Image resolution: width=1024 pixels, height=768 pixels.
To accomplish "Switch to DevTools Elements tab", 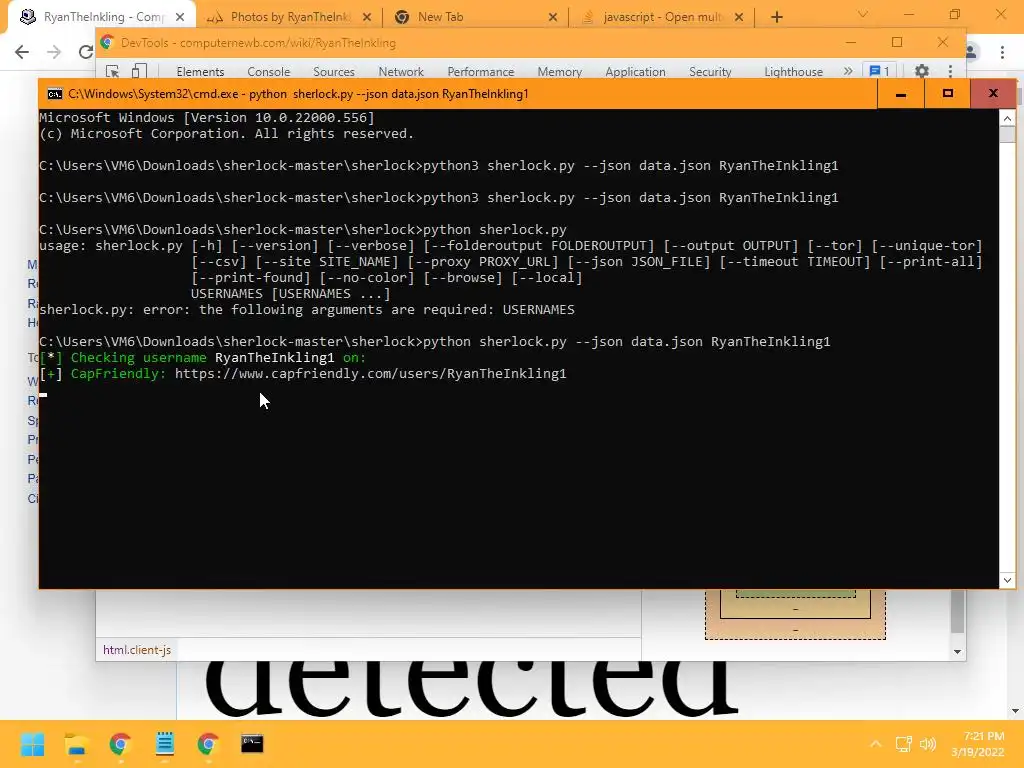I will [x=200, y=72].
